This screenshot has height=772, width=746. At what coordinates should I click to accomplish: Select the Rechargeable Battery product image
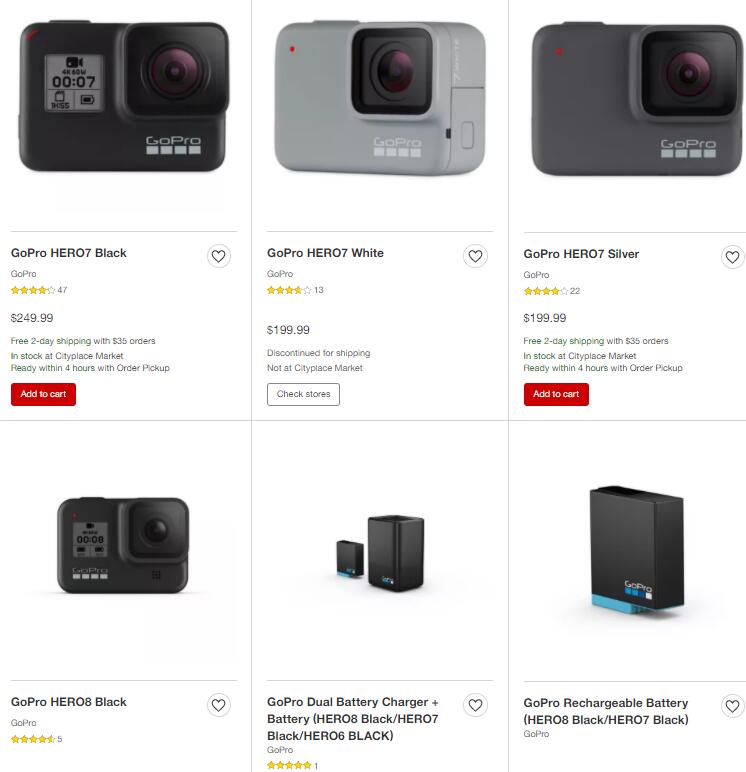(637, 549)
